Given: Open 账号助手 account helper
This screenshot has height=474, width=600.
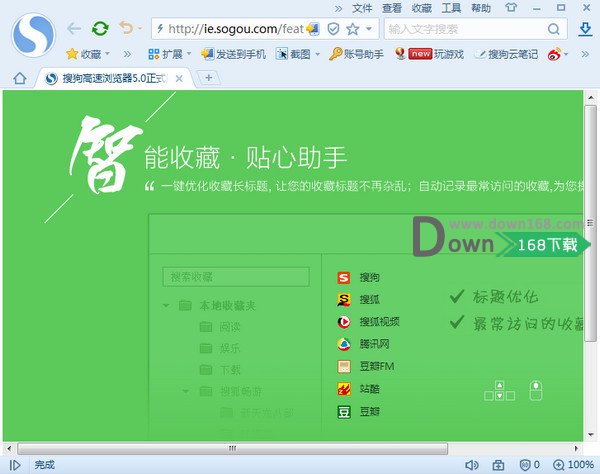Looking at the screenshot, I should (356, 54).
